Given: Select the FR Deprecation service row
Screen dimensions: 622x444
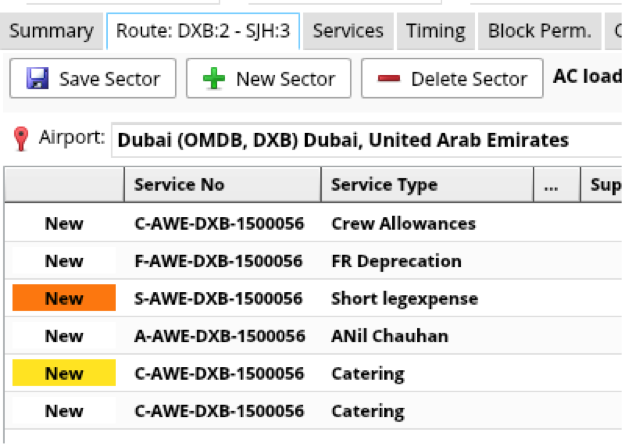Looking at the screenshot, I should point(396,261).
